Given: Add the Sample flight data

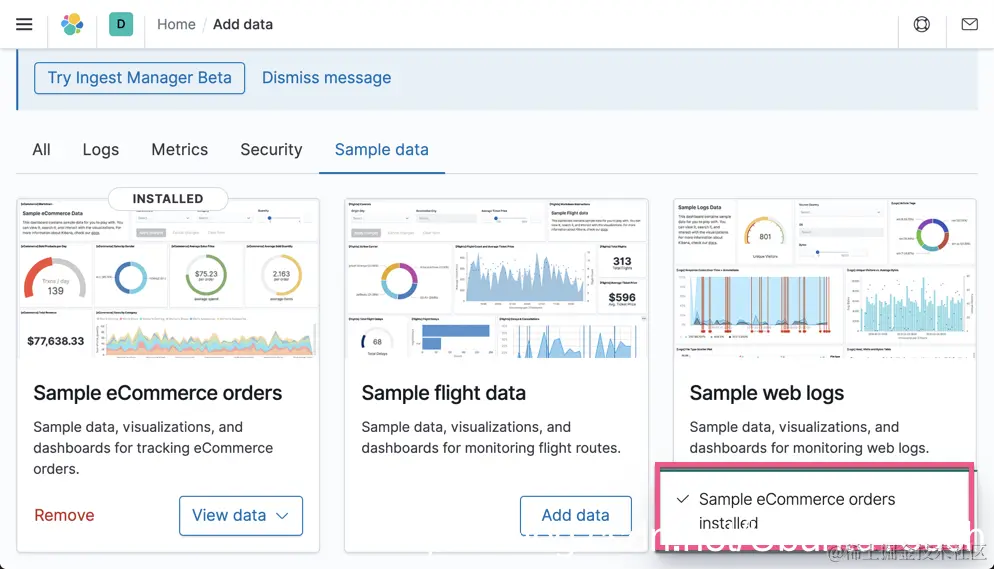Looking at the screenshot, I should (x=575, y=516).
